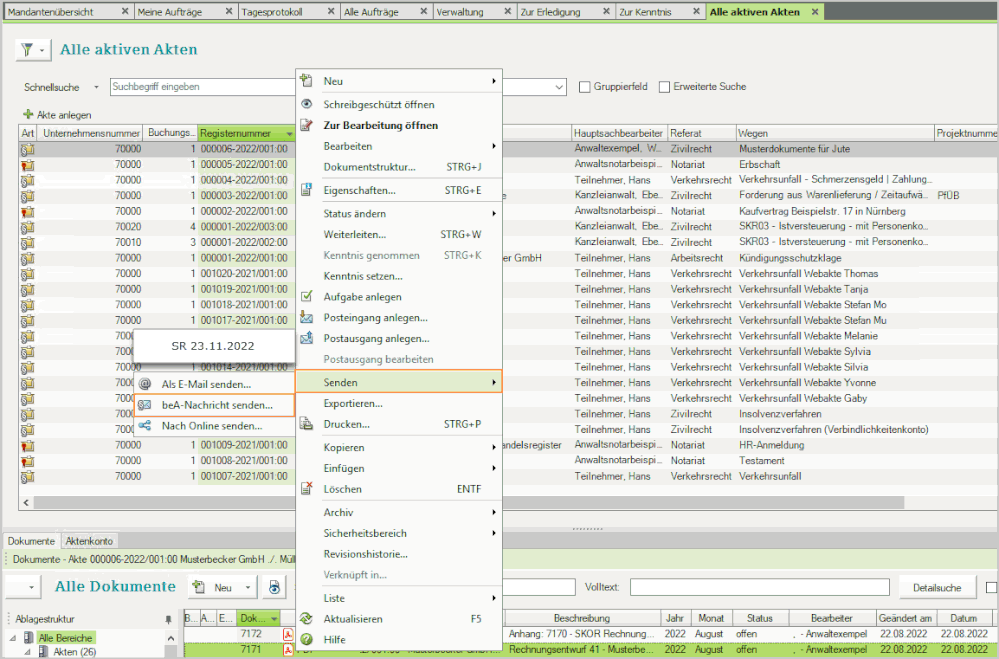Click the filter funnel icon
This screenshot has height=659, width=999.
27,50
